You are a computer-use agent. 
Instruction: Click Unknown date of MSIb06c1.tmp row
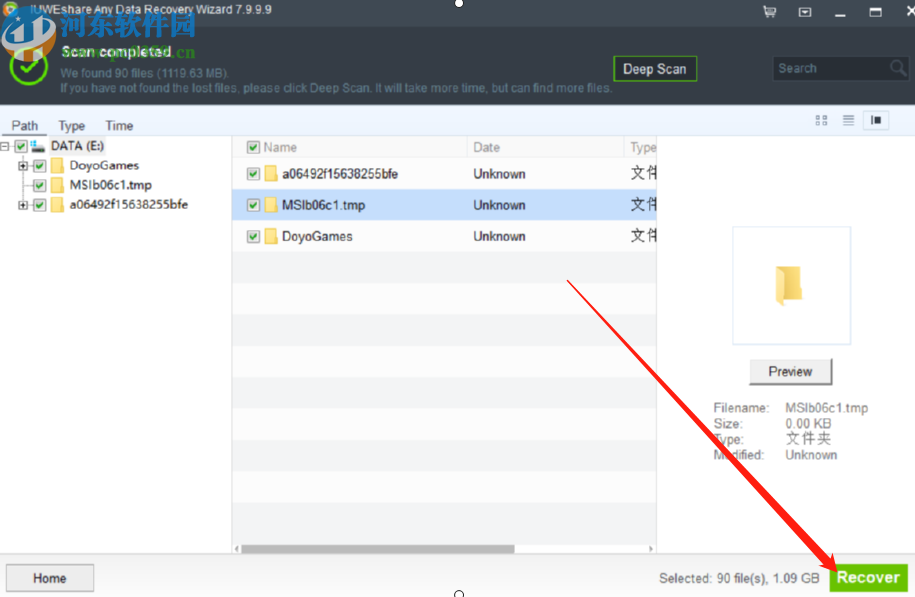(499, 205)
